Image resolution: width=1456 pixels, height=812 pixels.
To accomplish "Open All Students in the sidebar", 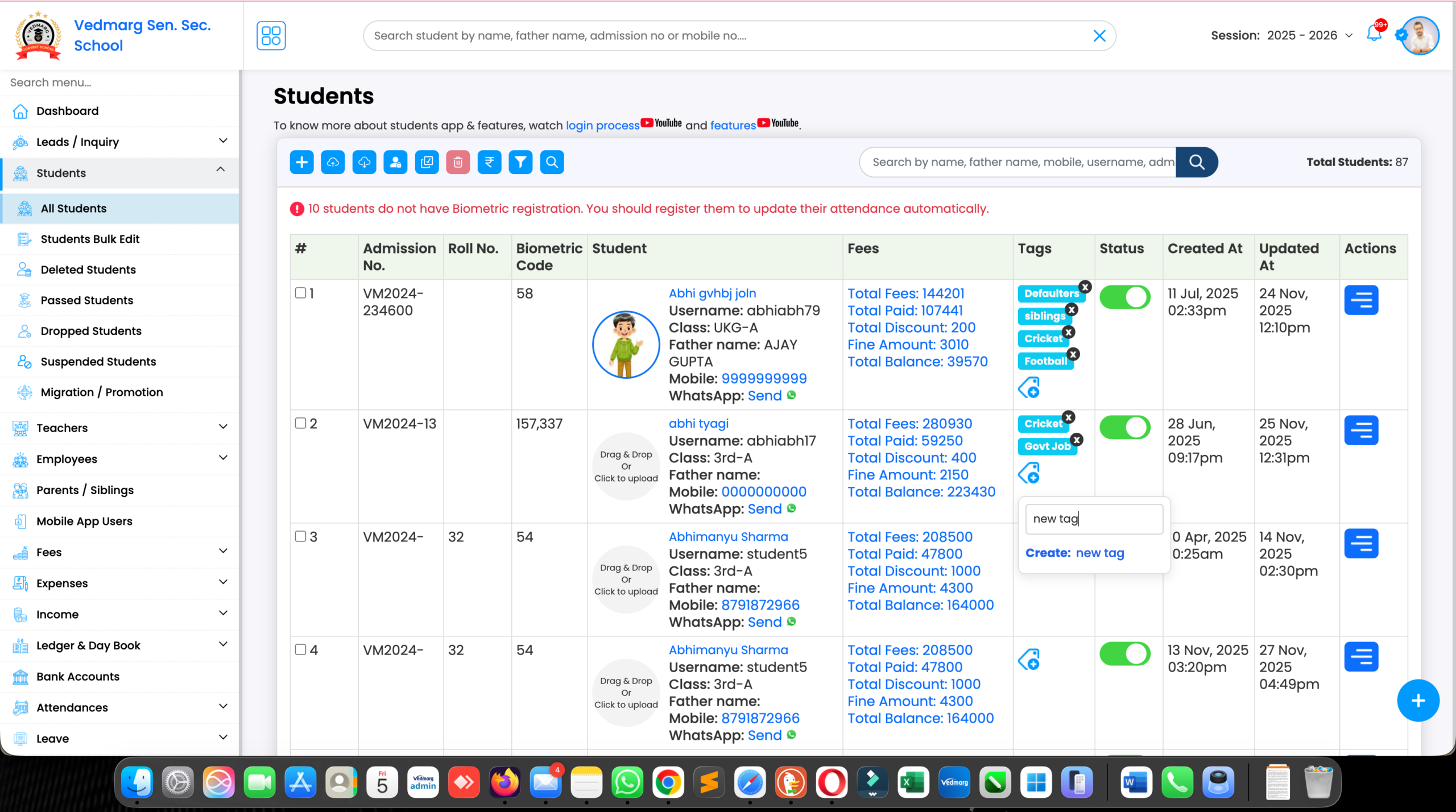I will click(x=73, y=208).
